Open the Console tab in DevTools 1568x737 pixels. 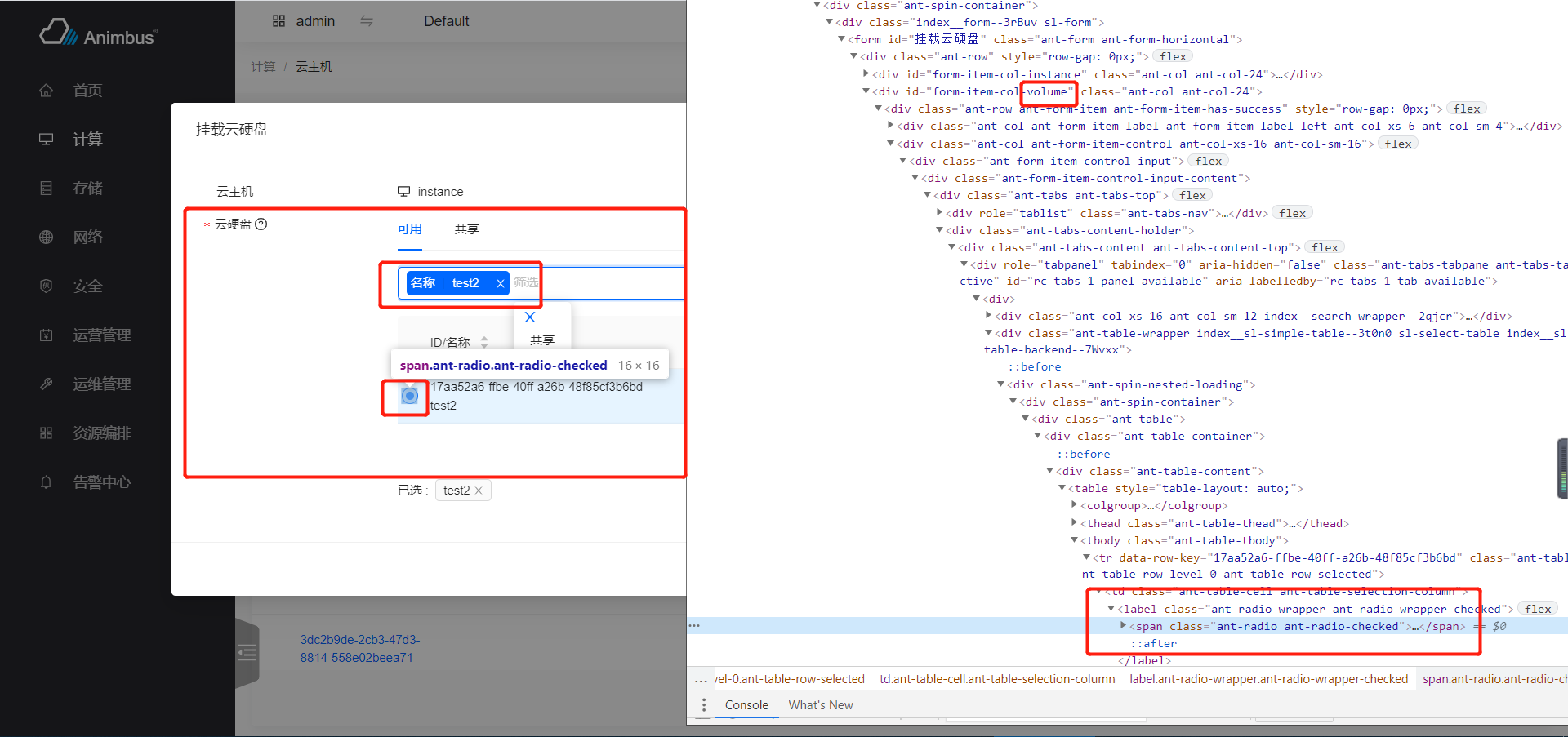click(x=746, y=704)
